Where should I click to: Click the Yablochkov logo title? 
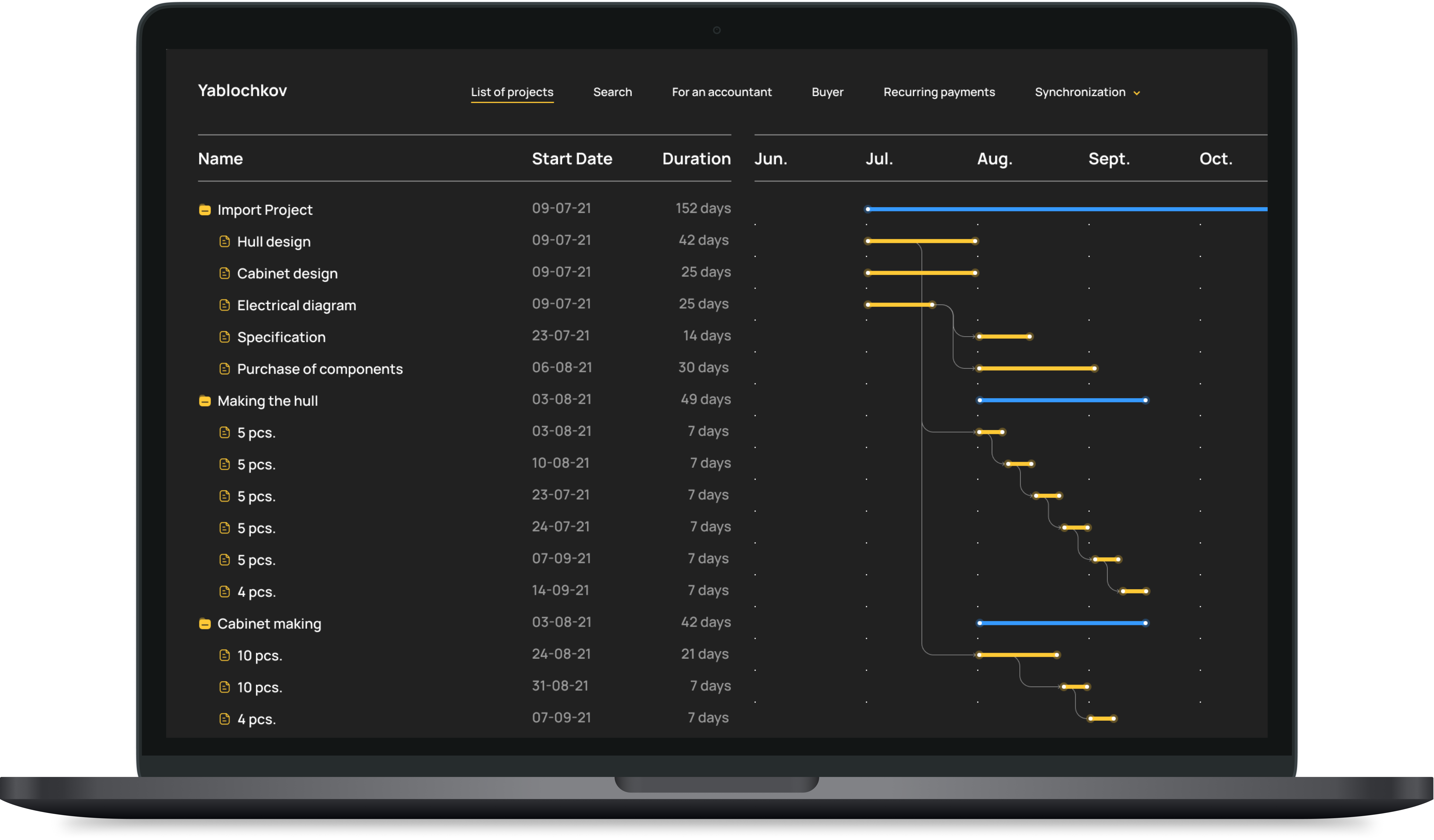[x=243, y=91]
